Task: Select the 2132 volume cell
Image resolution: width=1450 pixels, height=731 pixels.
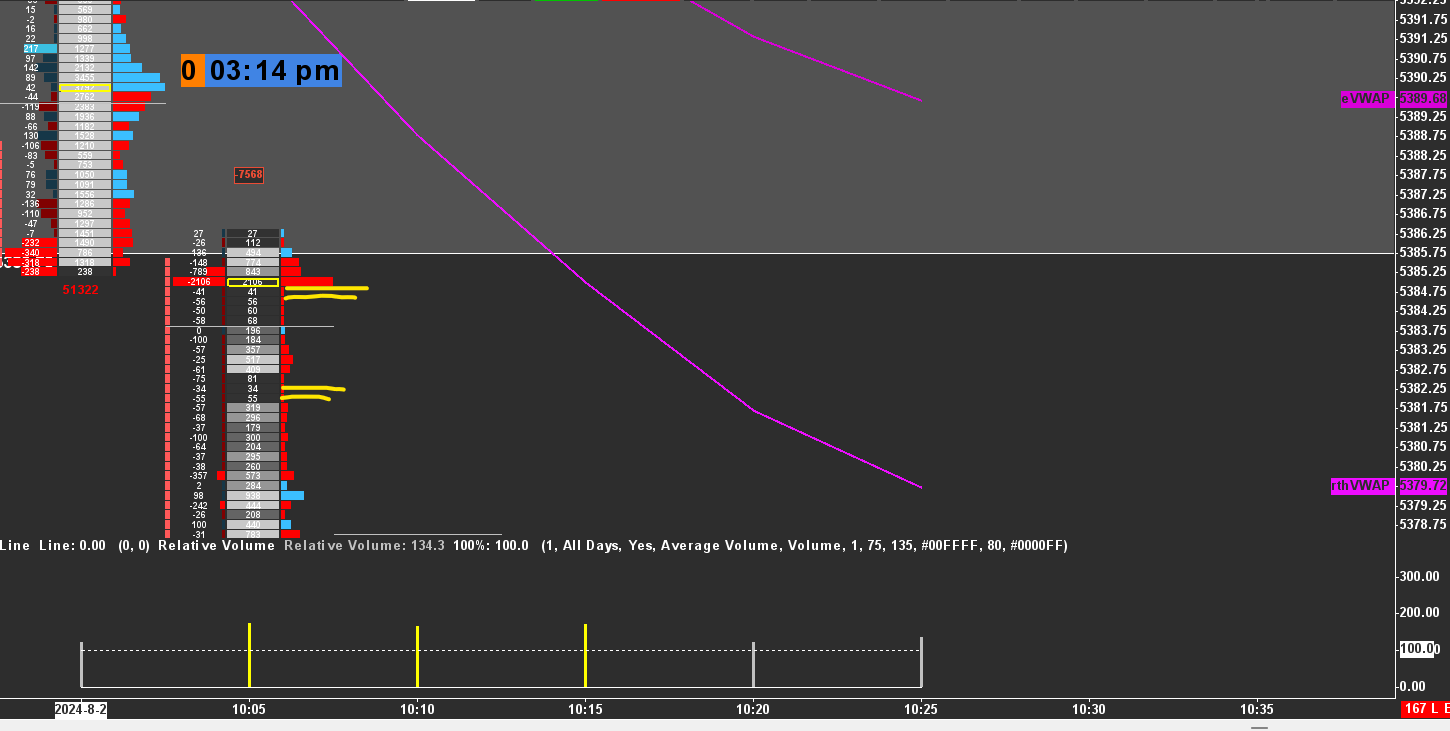Action: pyautogui.click(x=85, y=68)
